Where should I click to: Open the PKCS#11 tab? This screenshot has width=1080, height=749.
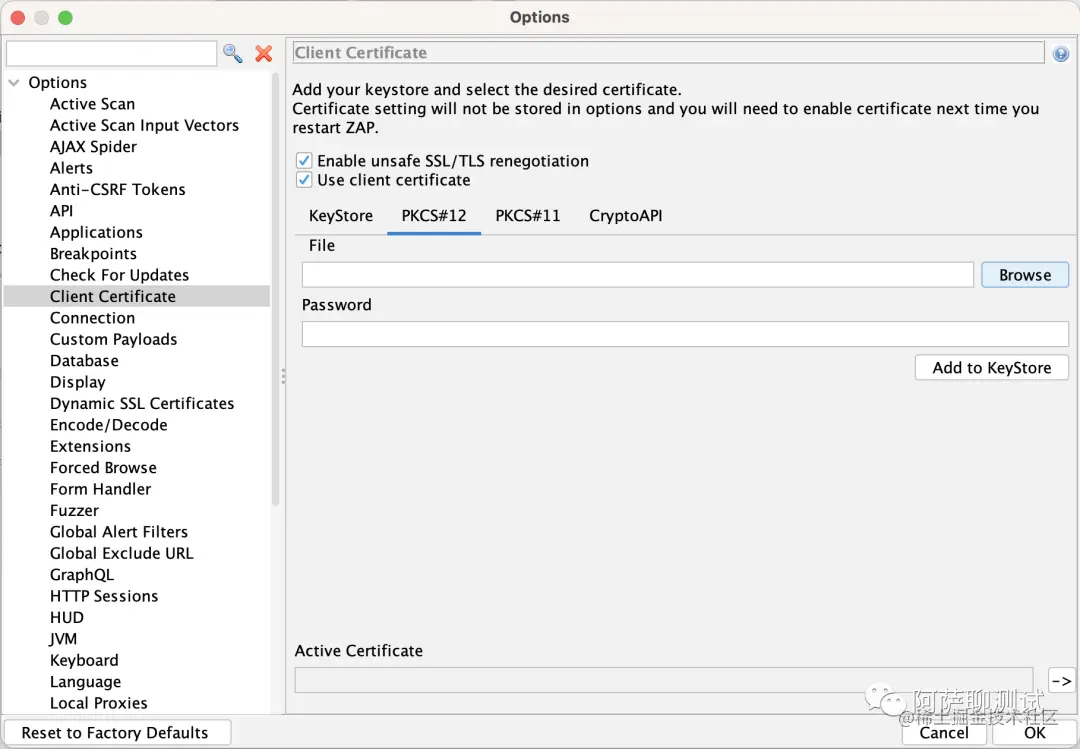click(528, 216)
